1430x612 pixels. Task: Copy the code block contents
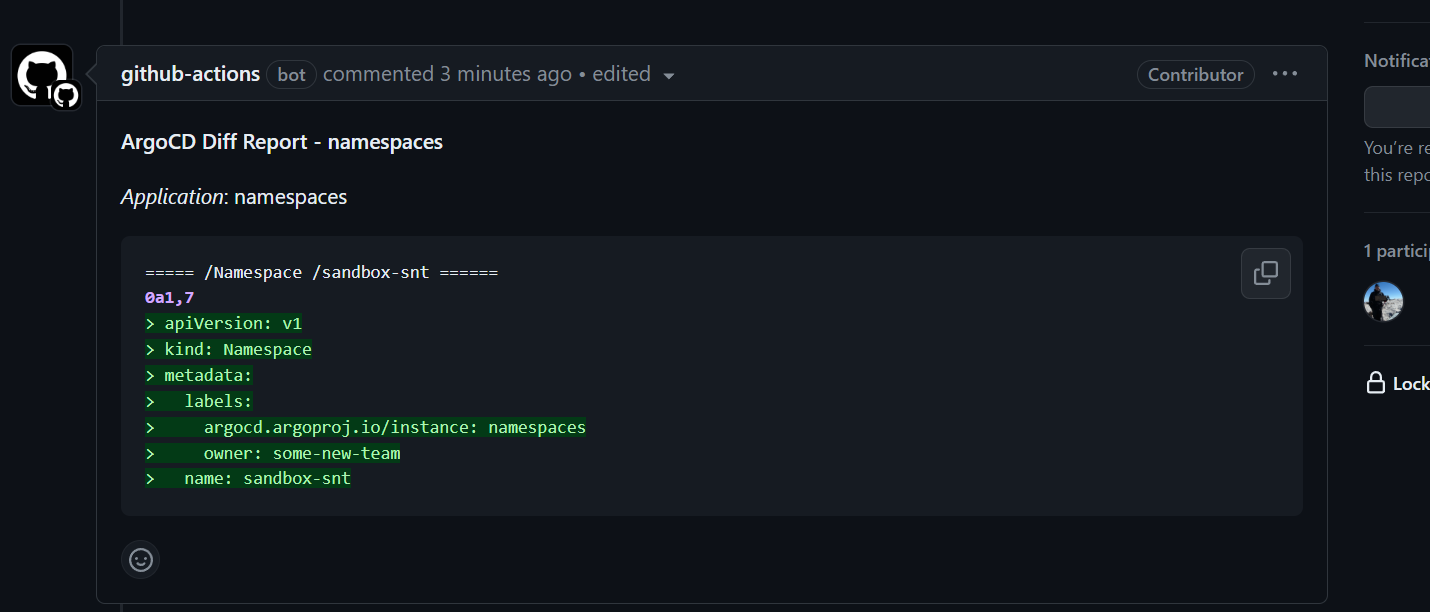pyautogui.click(x=1265, y=273)
